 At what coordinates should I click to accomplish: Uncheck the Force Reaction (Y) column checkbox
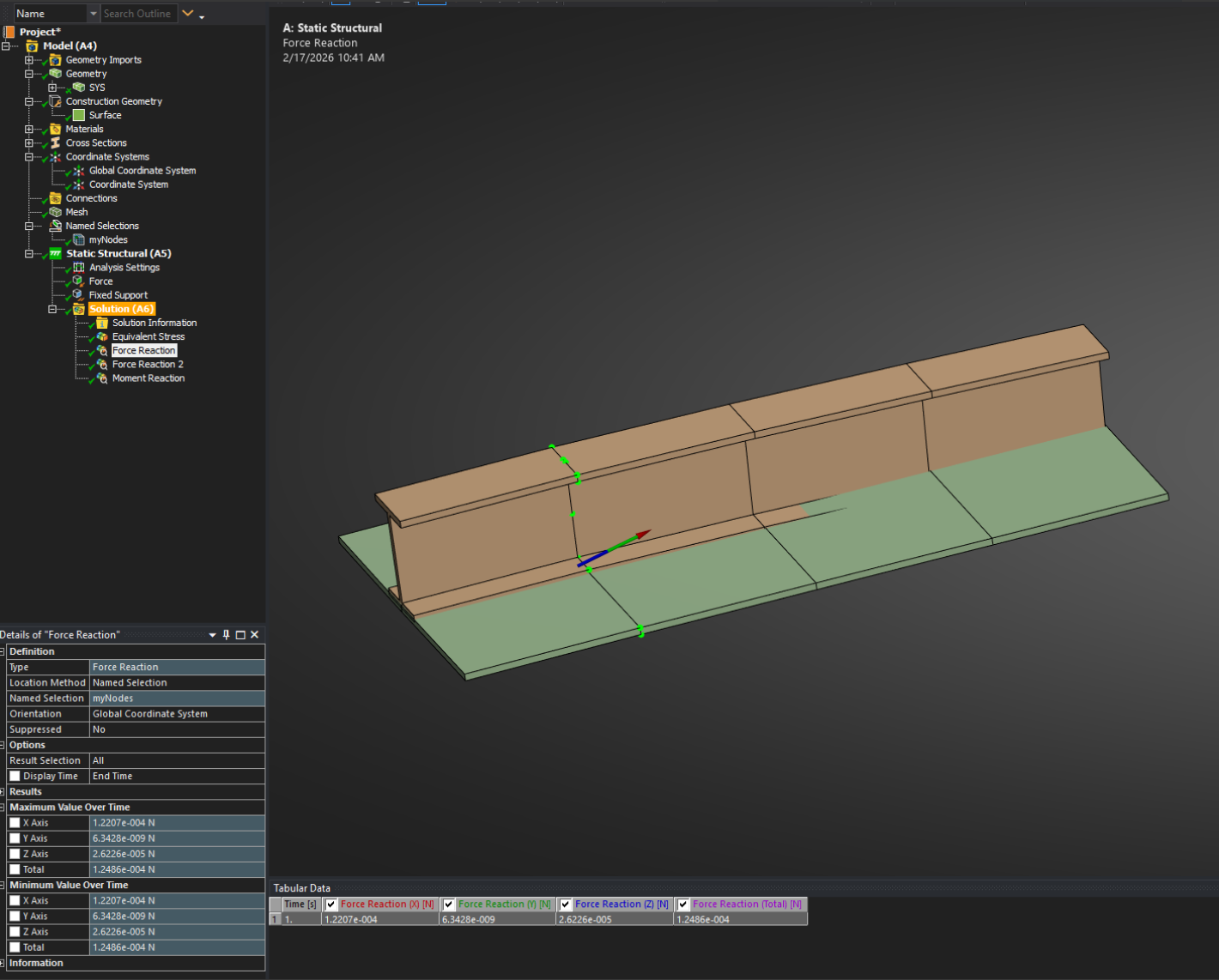click(449, 904)
